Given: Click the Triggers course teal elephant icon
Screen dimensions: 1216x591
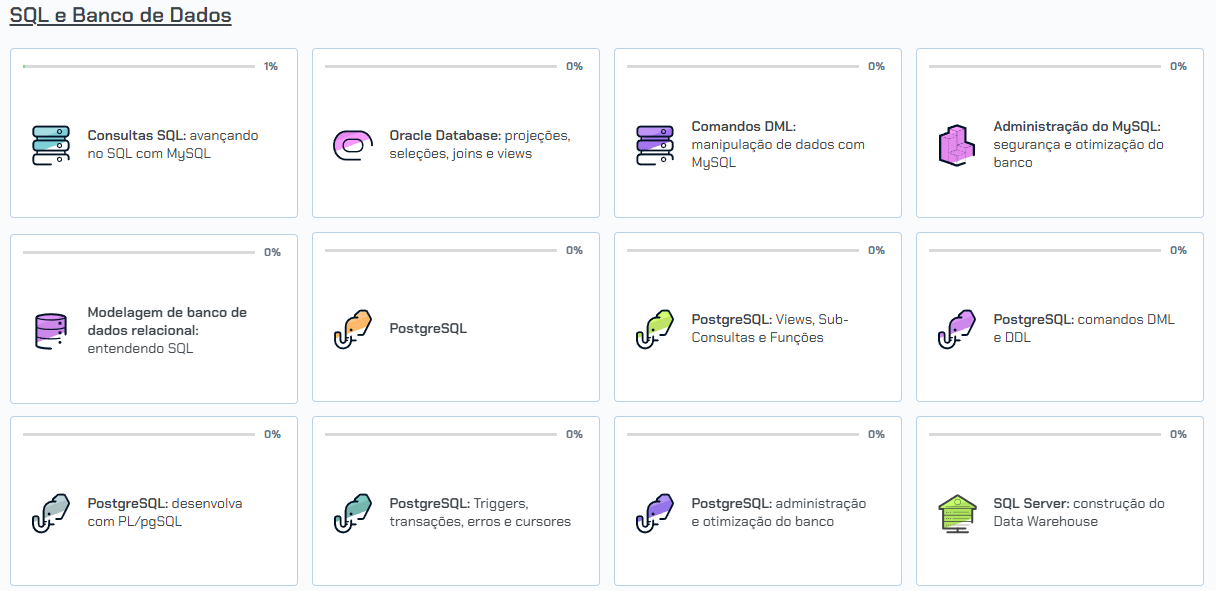Looking at the screenshot, I should pyautogui.click(x=352, y=513).
